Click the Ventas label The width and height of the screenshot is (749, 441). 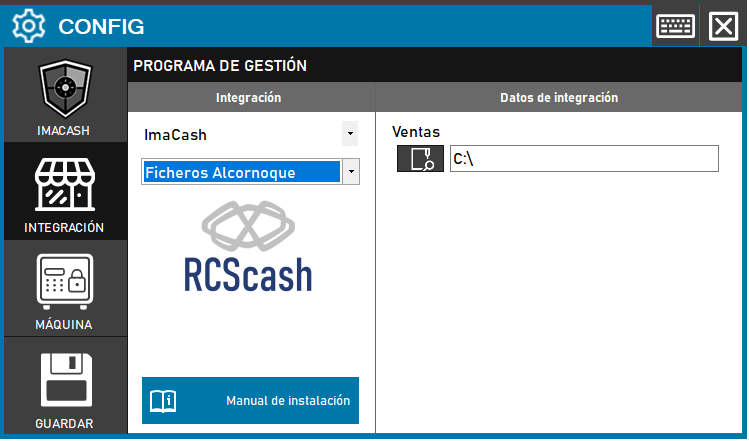point(416,131)
